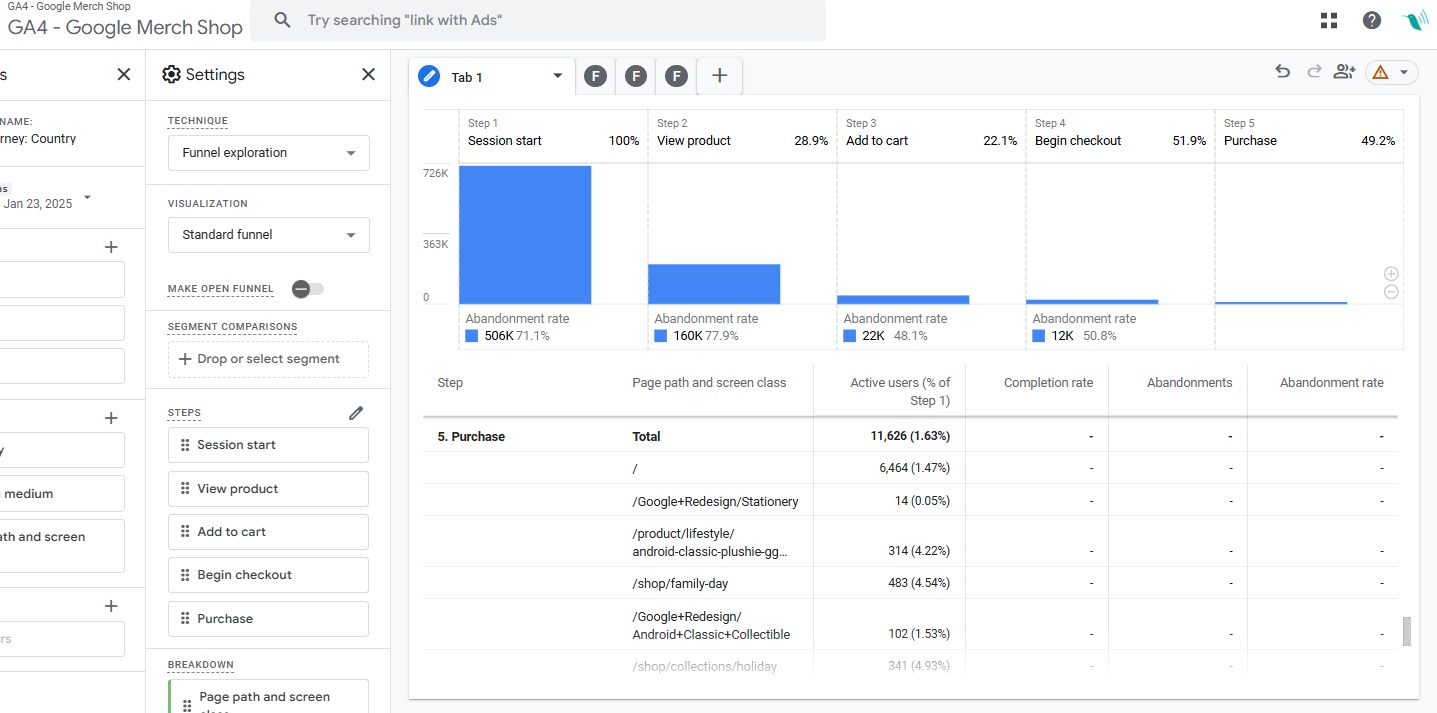This screenshot has height=713, width=1437.
Task: Switch to the third F tab
Action: point(677,76)
